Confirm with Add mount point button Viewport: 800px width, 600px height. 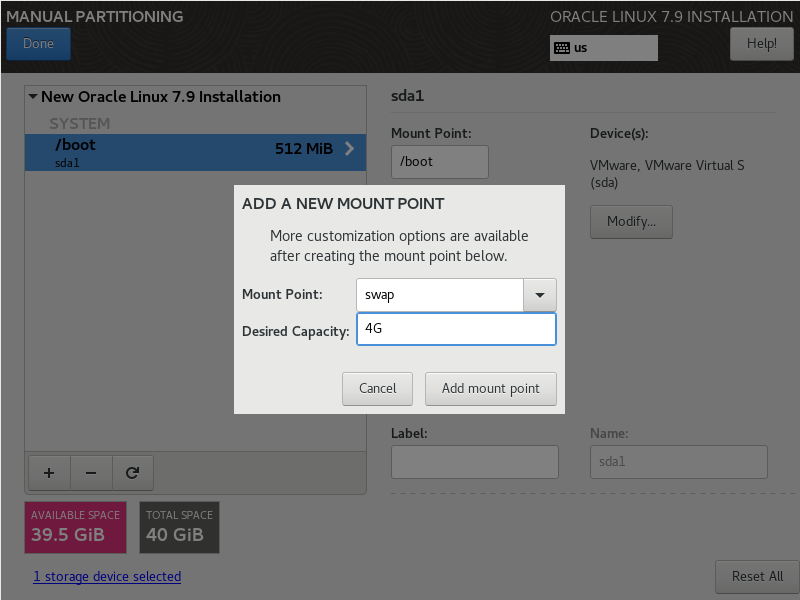(490, 389)
